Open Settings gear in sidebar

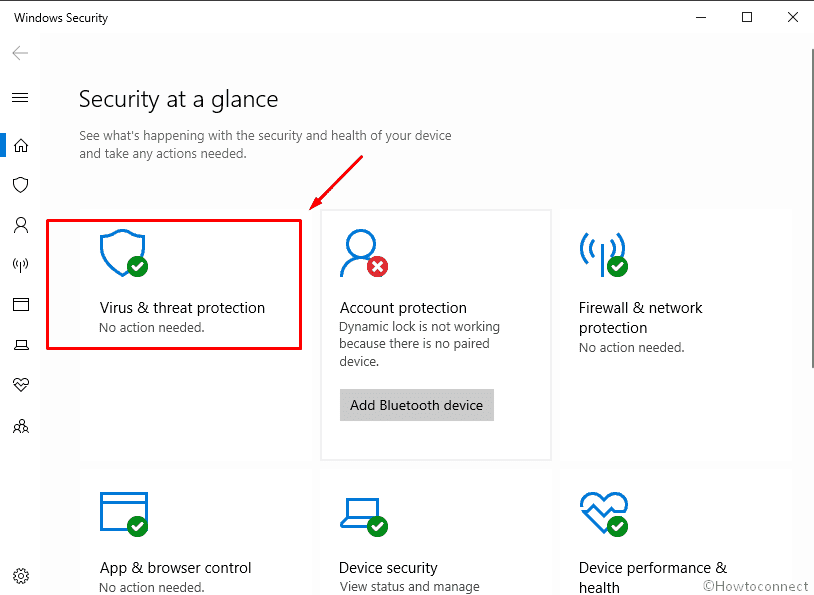coord(21,576)
